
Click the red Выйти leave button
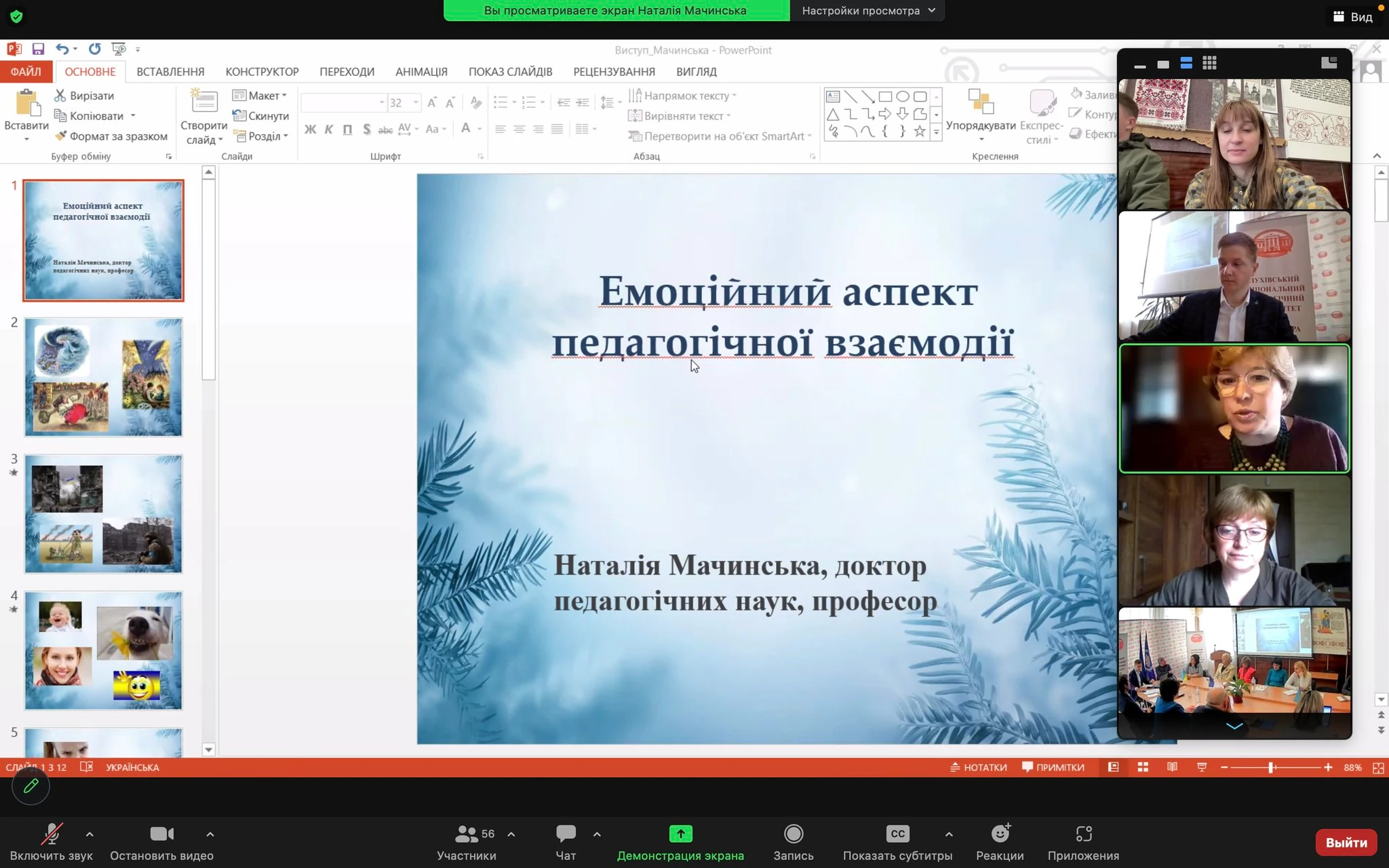pos(1346,842)
